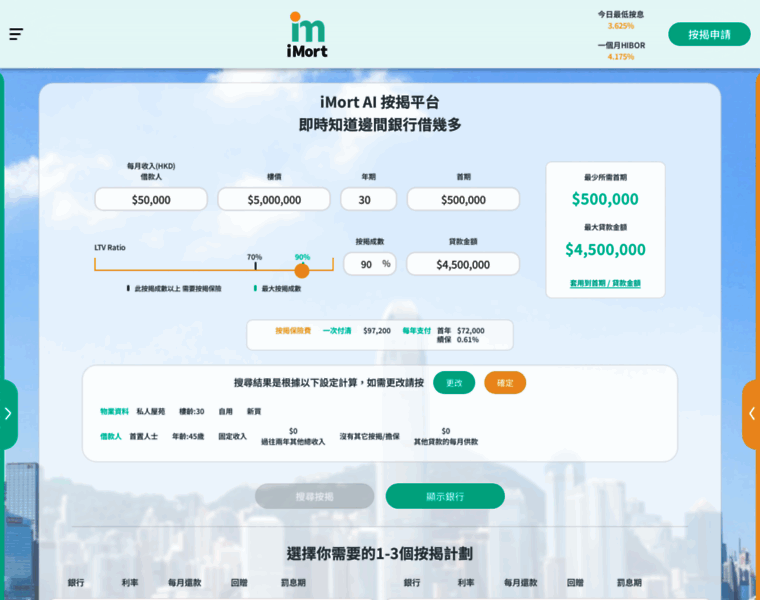Click the left table 每月還款 column header
This screenshot has width=760, height=600.
[184, 583]
